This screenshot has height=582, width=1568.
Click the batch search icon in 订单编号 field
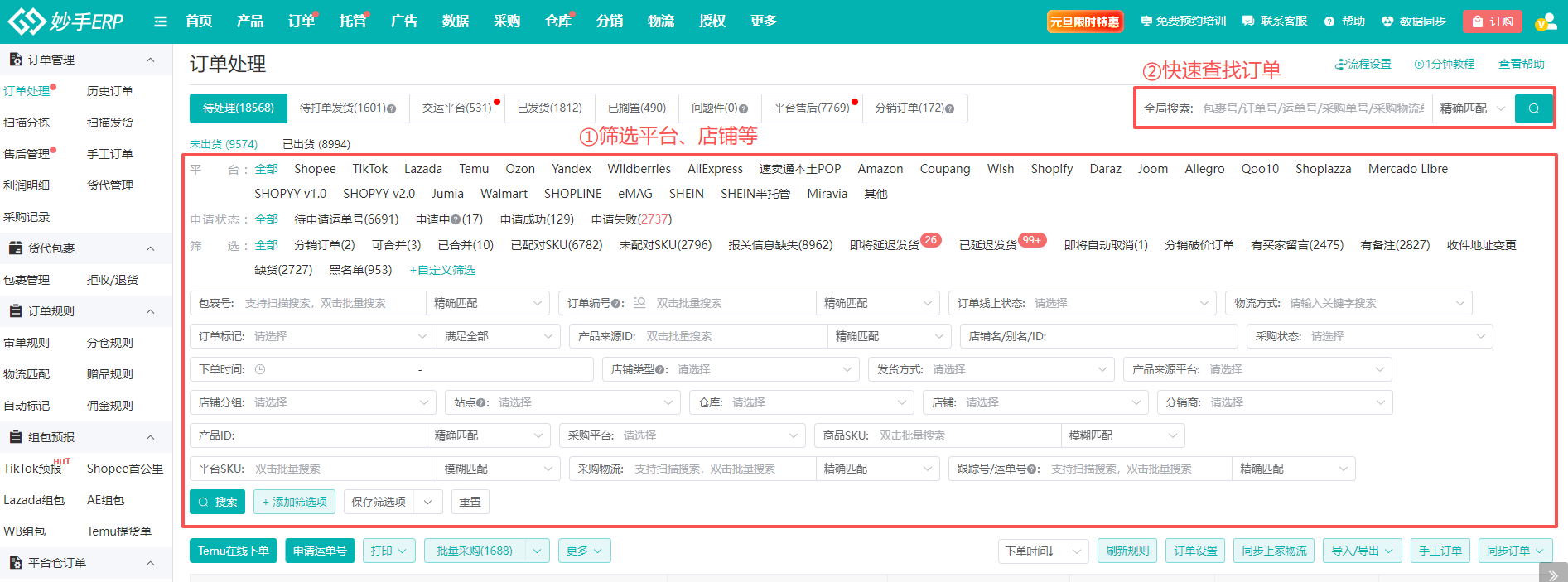point(639,303)
